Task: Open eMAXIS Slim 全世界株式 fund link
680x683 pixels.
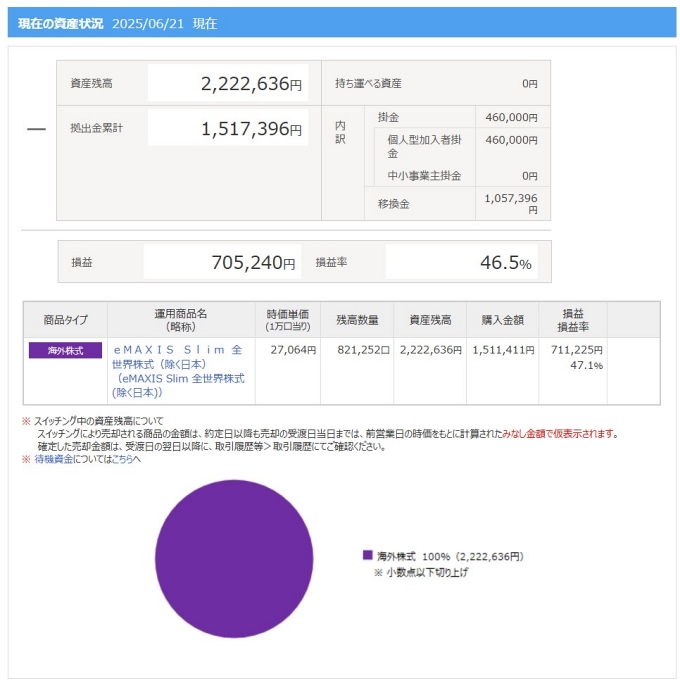Action: (x=179, y=371)
